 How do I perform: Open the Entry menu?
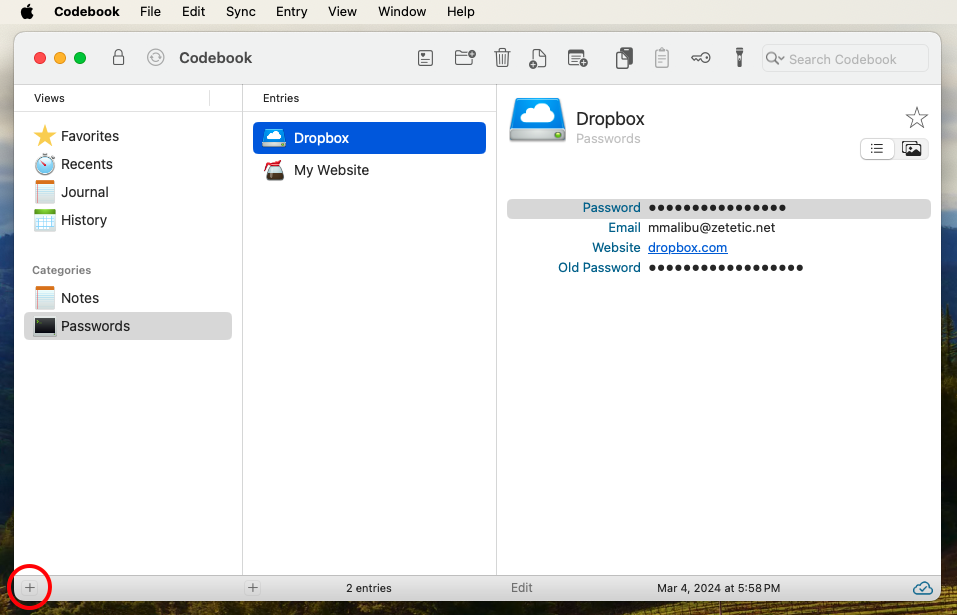click(x=292, y=12)
